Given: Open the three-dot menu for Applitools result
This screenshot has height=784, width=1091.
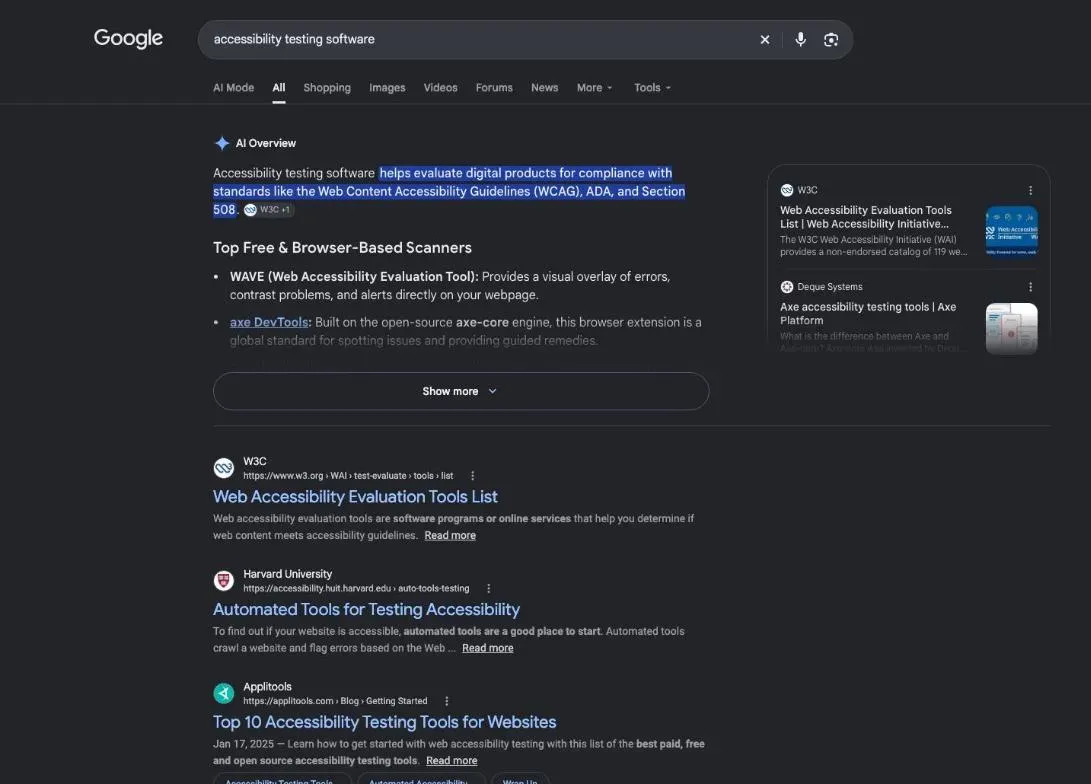Looking at the screenshot, I should click(447, 701).
